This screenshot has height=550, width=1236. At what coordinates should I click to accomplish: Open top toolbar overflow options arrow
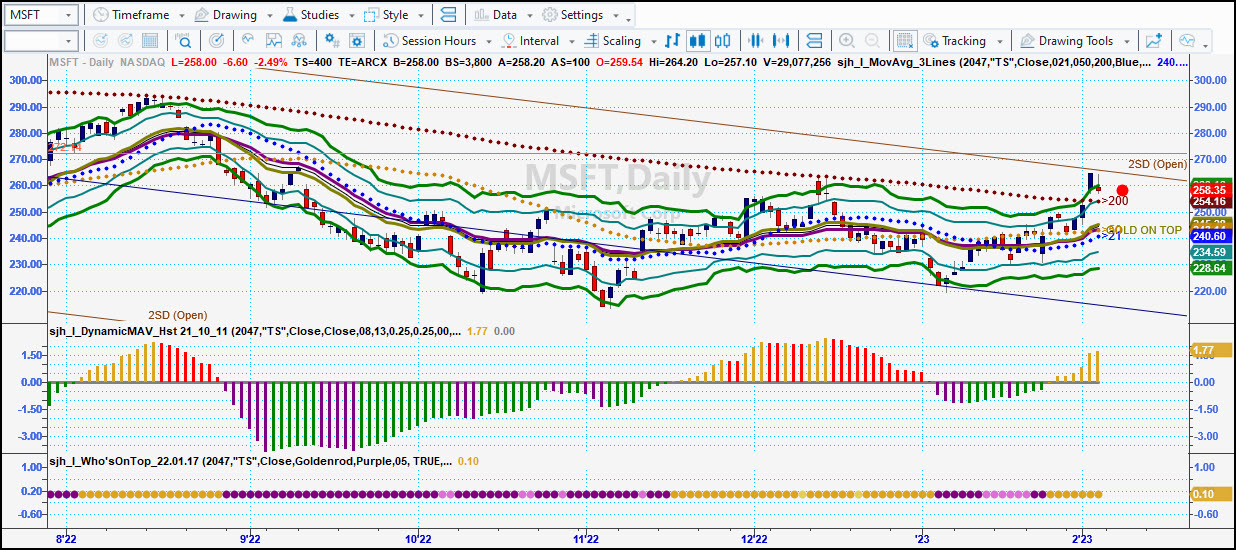(629, 18)
